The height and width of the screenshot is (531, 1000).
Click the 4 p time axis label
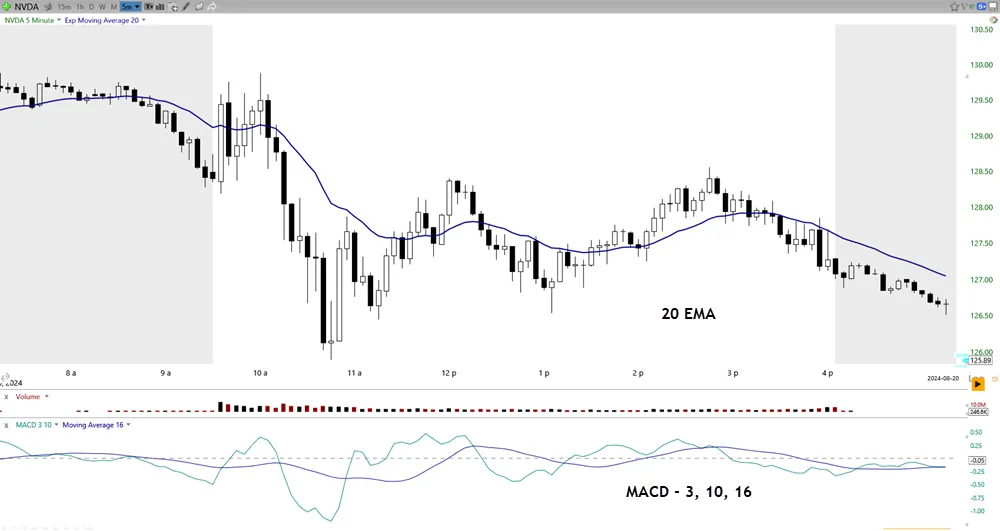(827, 373)
